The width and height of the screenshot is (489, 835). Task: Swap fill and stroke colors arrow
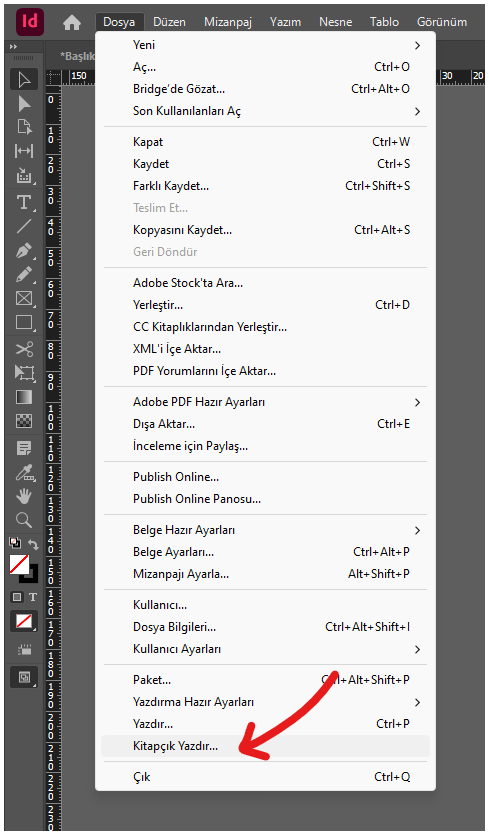tap(33, 544)
